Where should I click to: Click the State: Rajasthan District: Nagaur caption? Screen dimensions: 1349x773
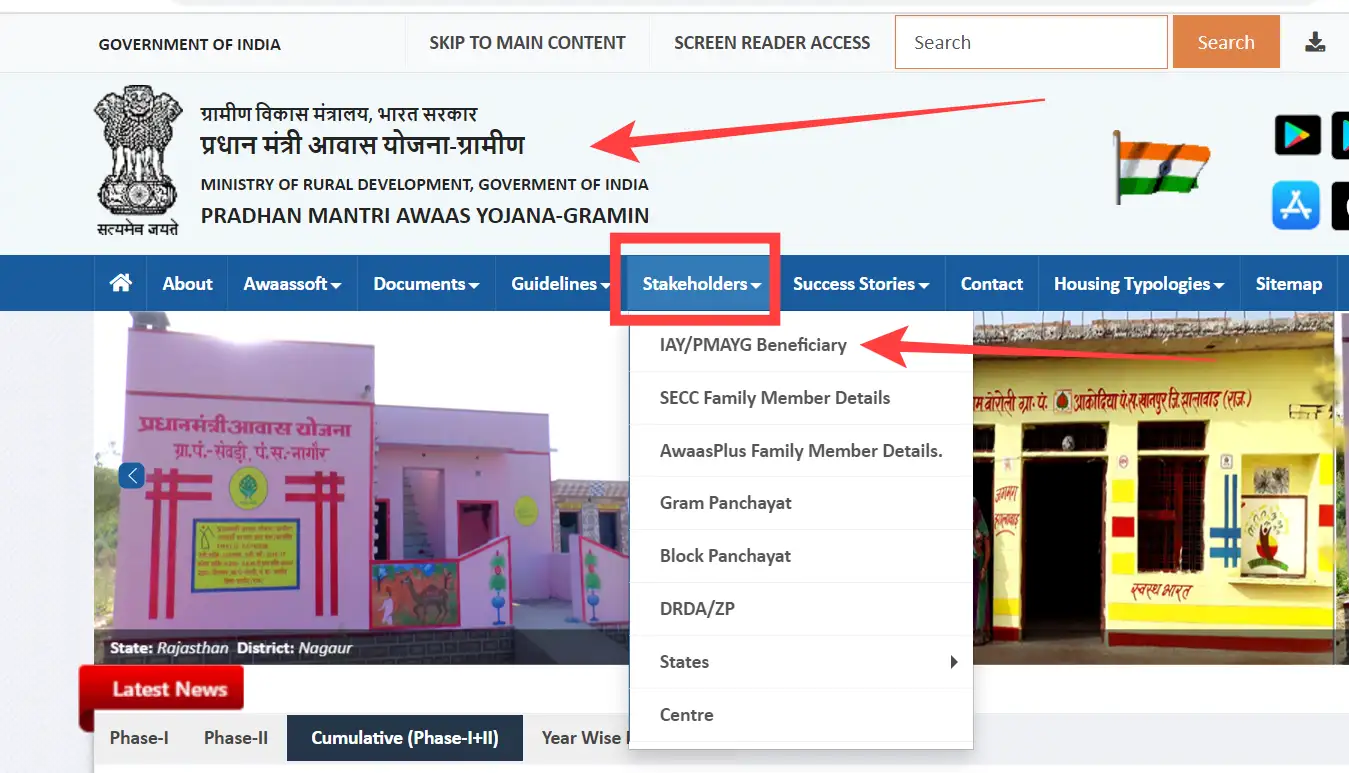tap(231, 648)
